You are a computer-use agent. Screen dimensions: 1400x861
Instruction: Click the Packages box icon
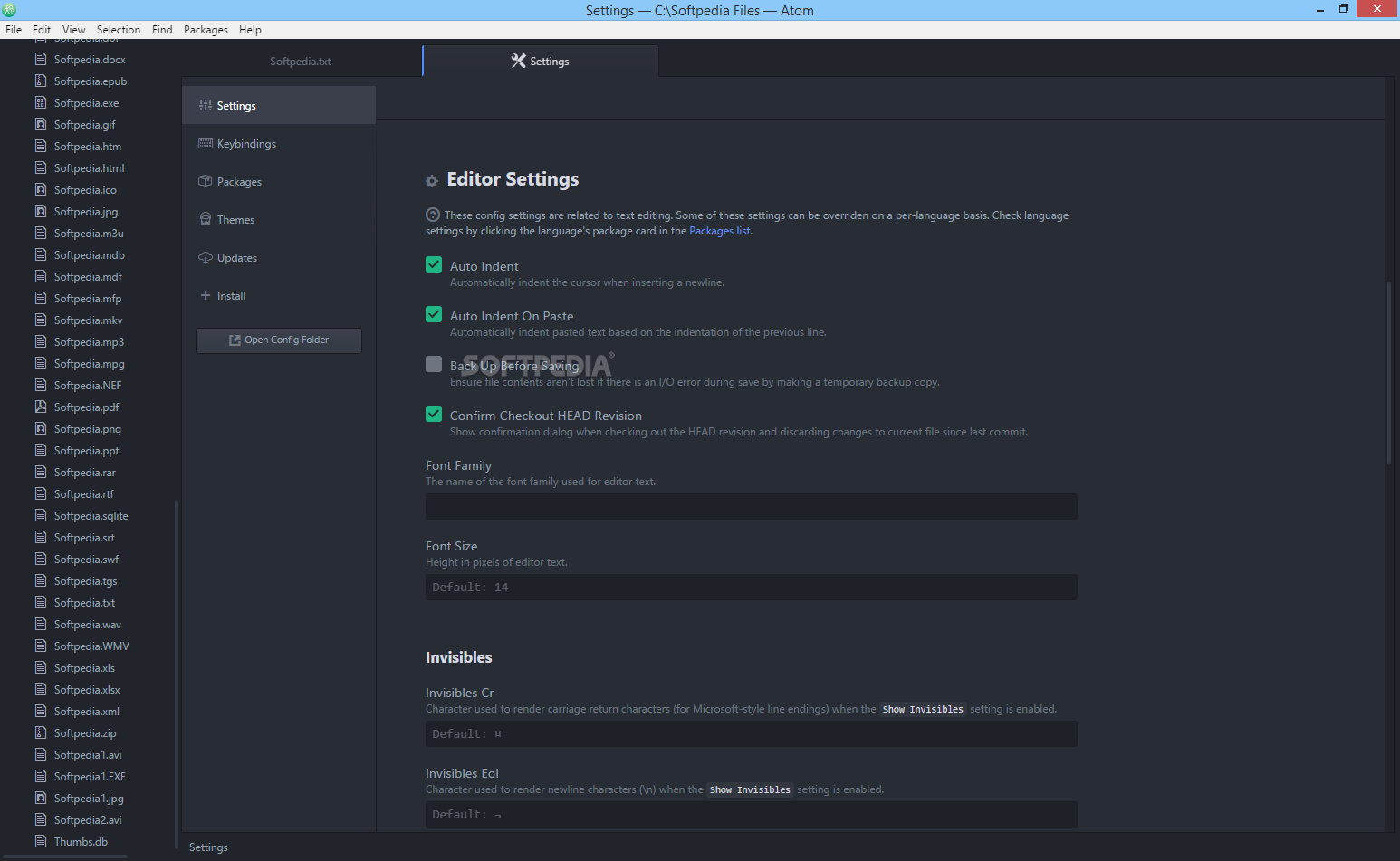pos(206,181)
